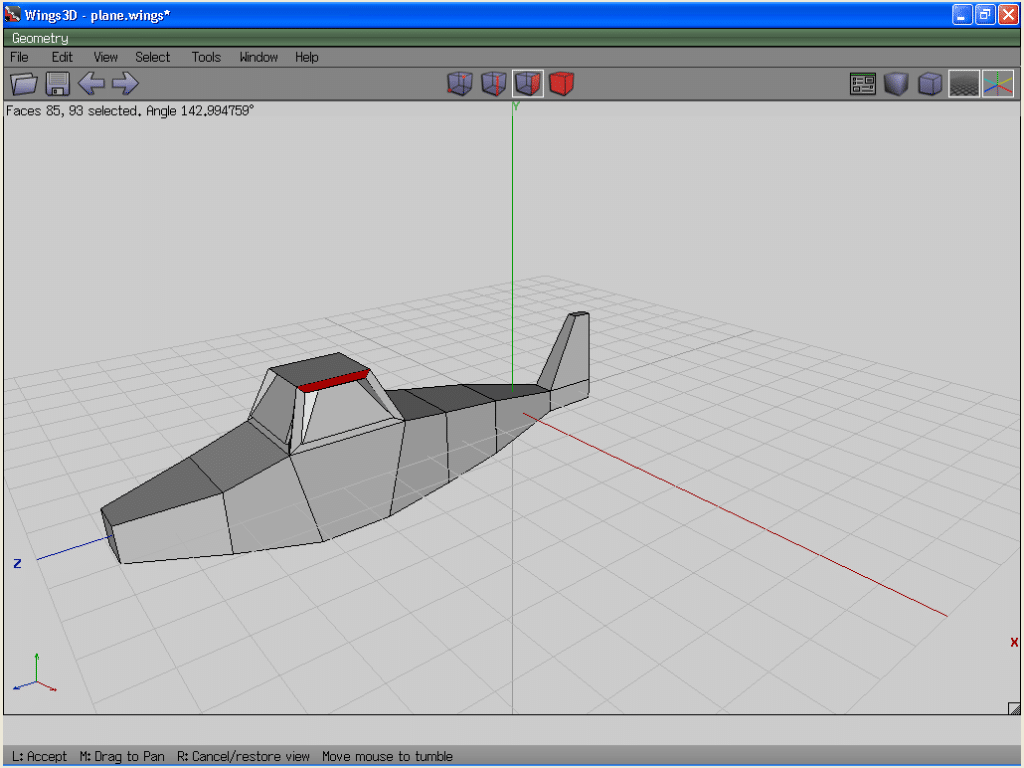This screenshot has height=768, width=1024.
Task: Open the Edit menu
Action: [62, 57]
